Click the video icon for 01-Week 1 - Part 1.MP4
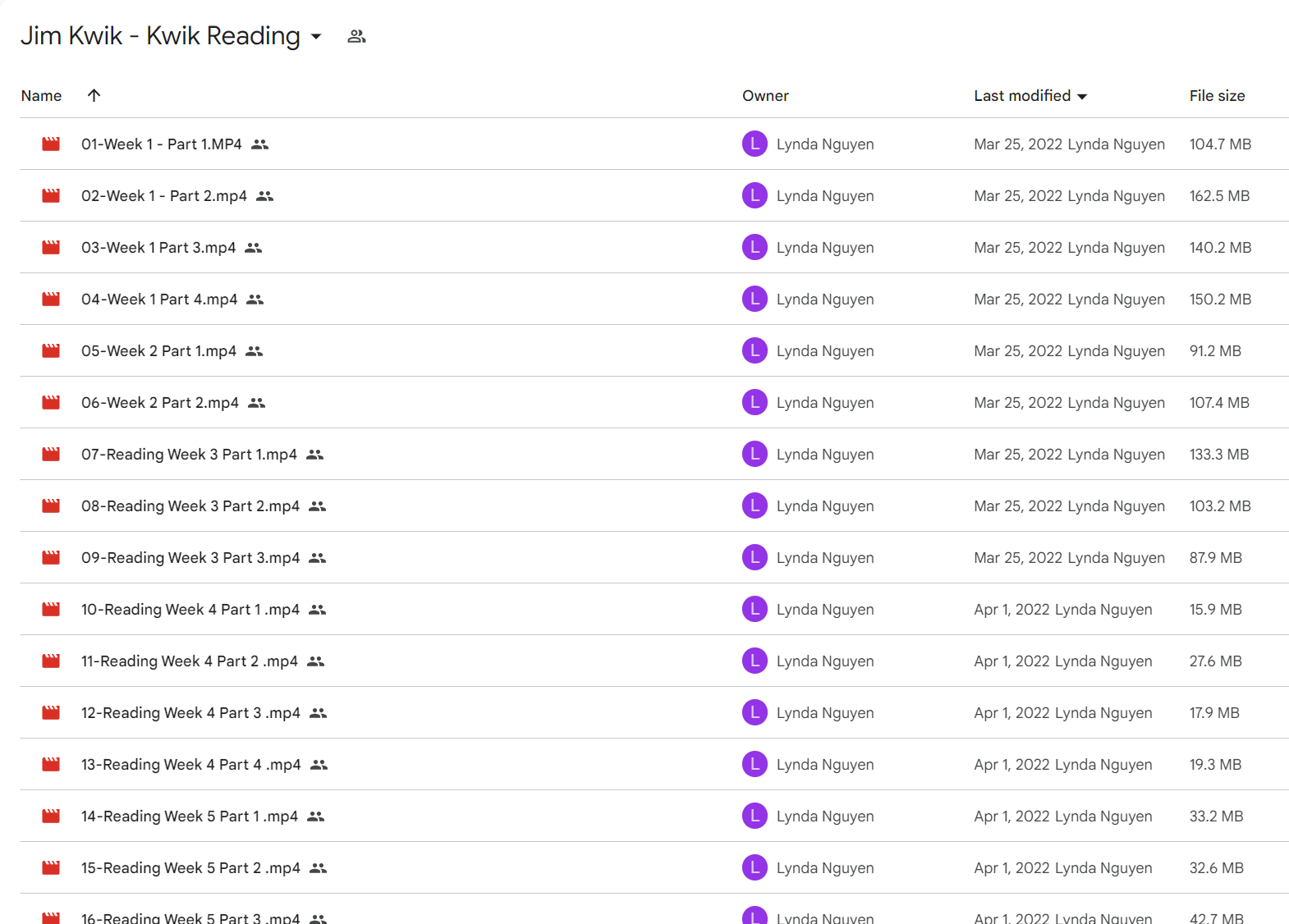Screen dimensions: 1289x924 click(x=51, y=144)
